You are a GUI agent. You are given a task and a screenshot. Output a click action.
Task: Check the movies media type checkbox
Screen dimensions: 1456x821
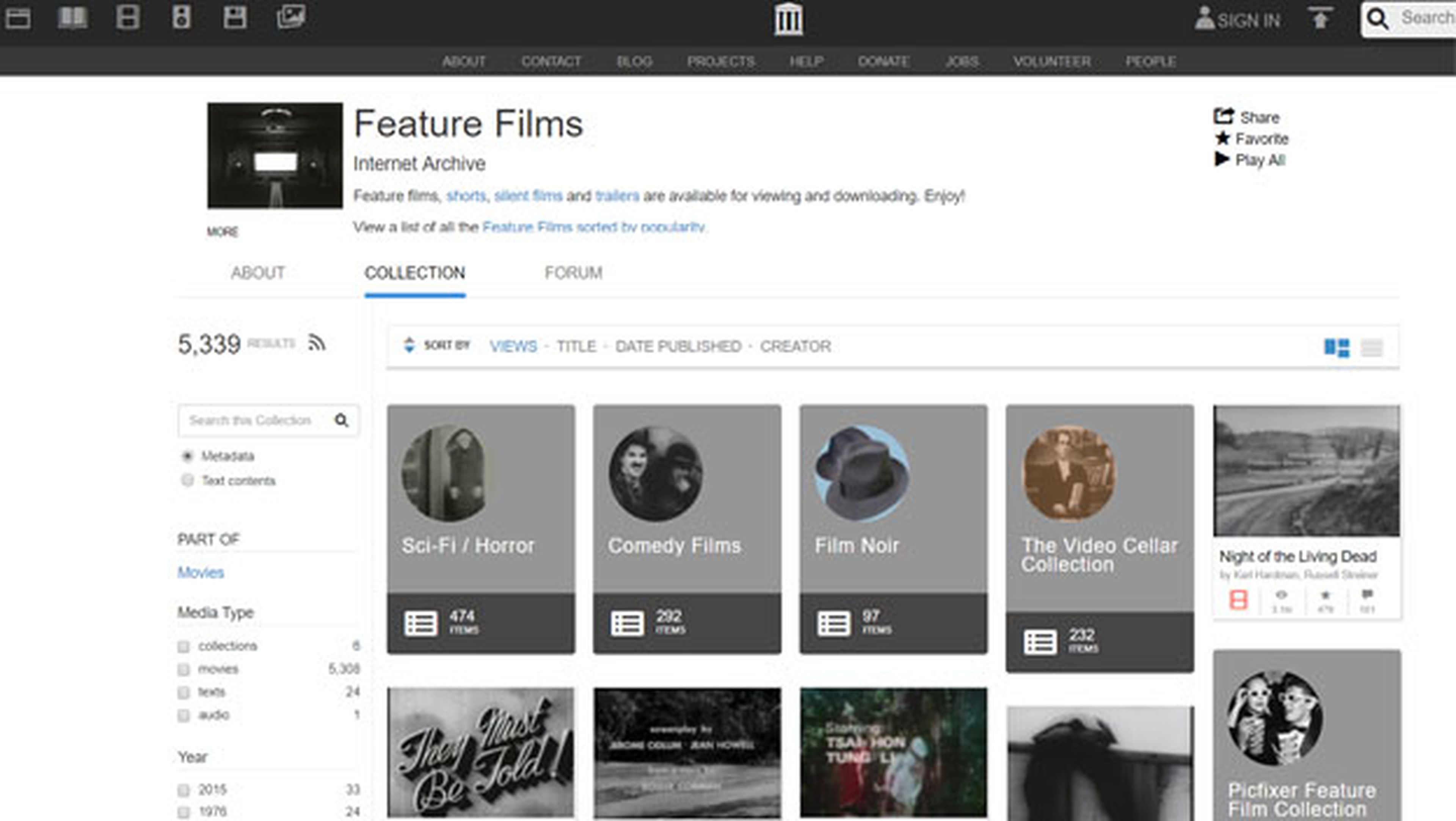(x=183, y=669)
